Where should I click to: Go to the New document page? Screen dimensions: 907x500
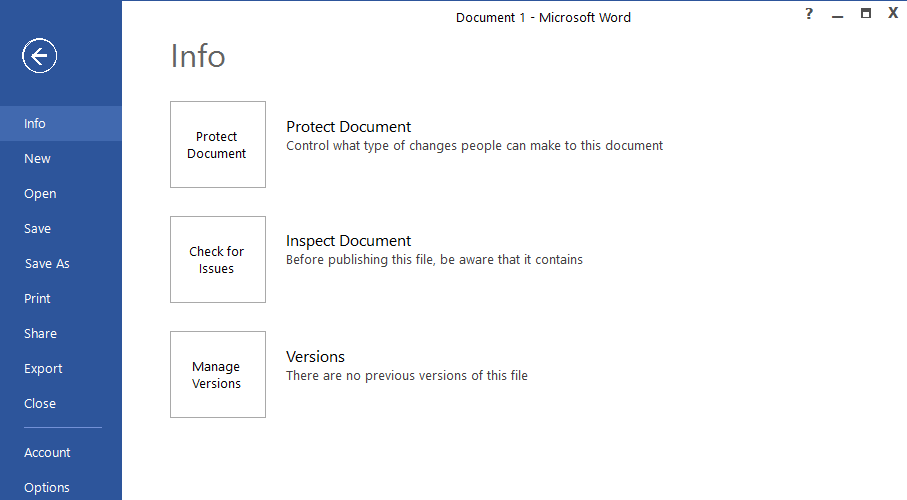(37, 159)
